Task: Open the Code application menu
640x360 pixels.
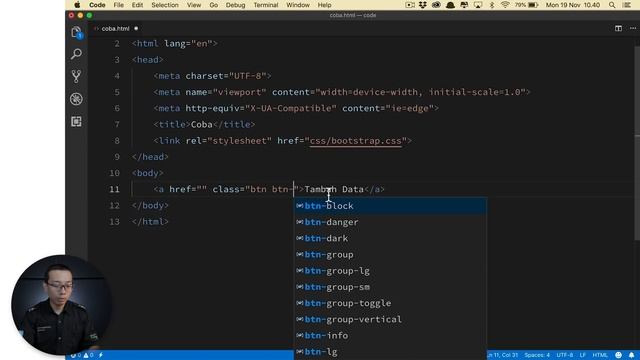Action: (x=97, y=5)
